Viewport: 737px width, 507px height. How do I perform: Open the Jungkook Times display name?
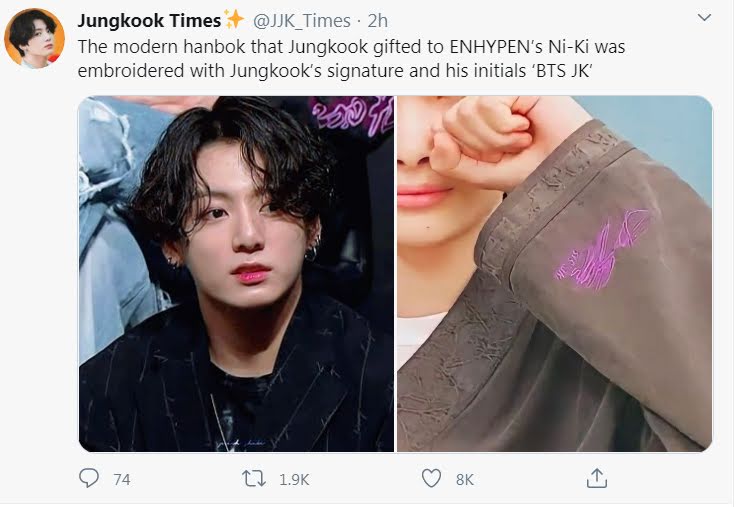(149, 21)
